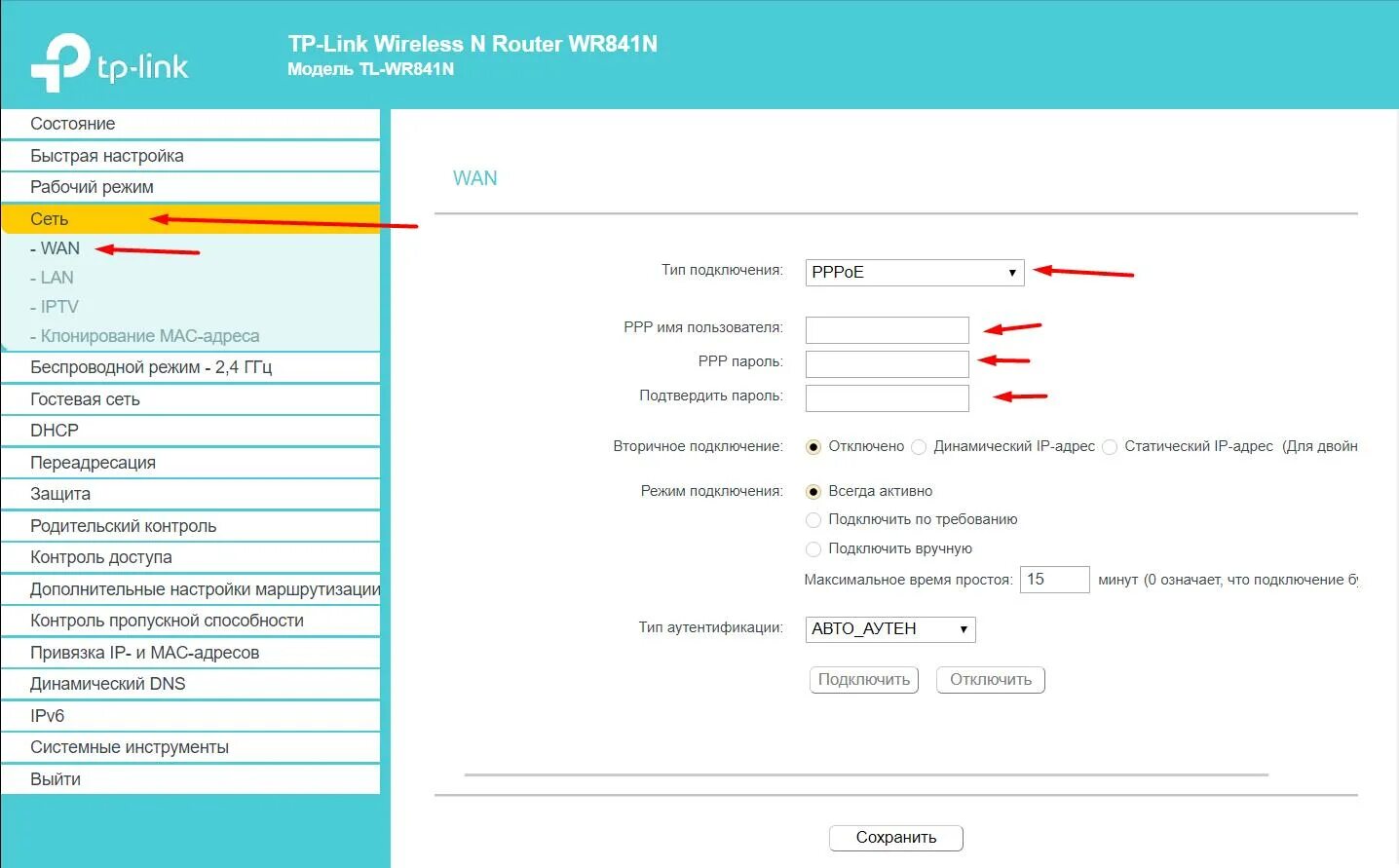Open the Тип аутентификации dropdown
Screen dimensions: 1399x868
(890, 629)
